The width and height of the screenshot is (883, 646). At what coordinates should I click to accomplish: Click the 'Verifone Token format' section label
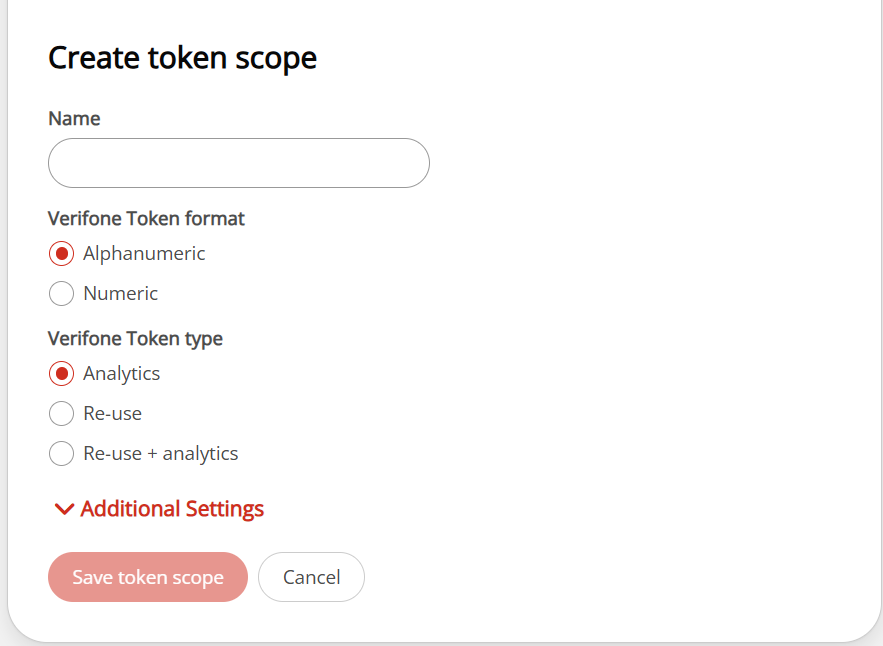[x=146, y=218]
